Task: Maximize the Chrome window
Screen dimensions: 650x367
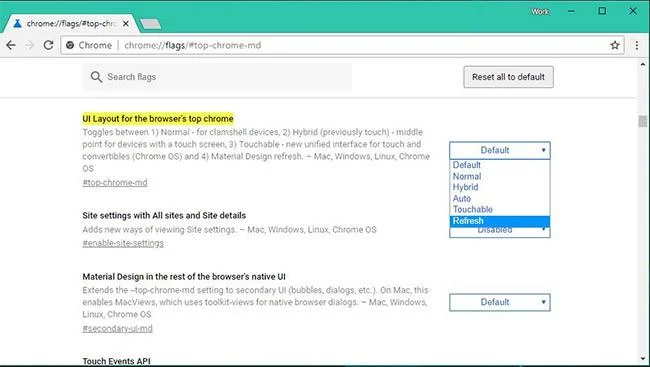Action: [602, 11]
